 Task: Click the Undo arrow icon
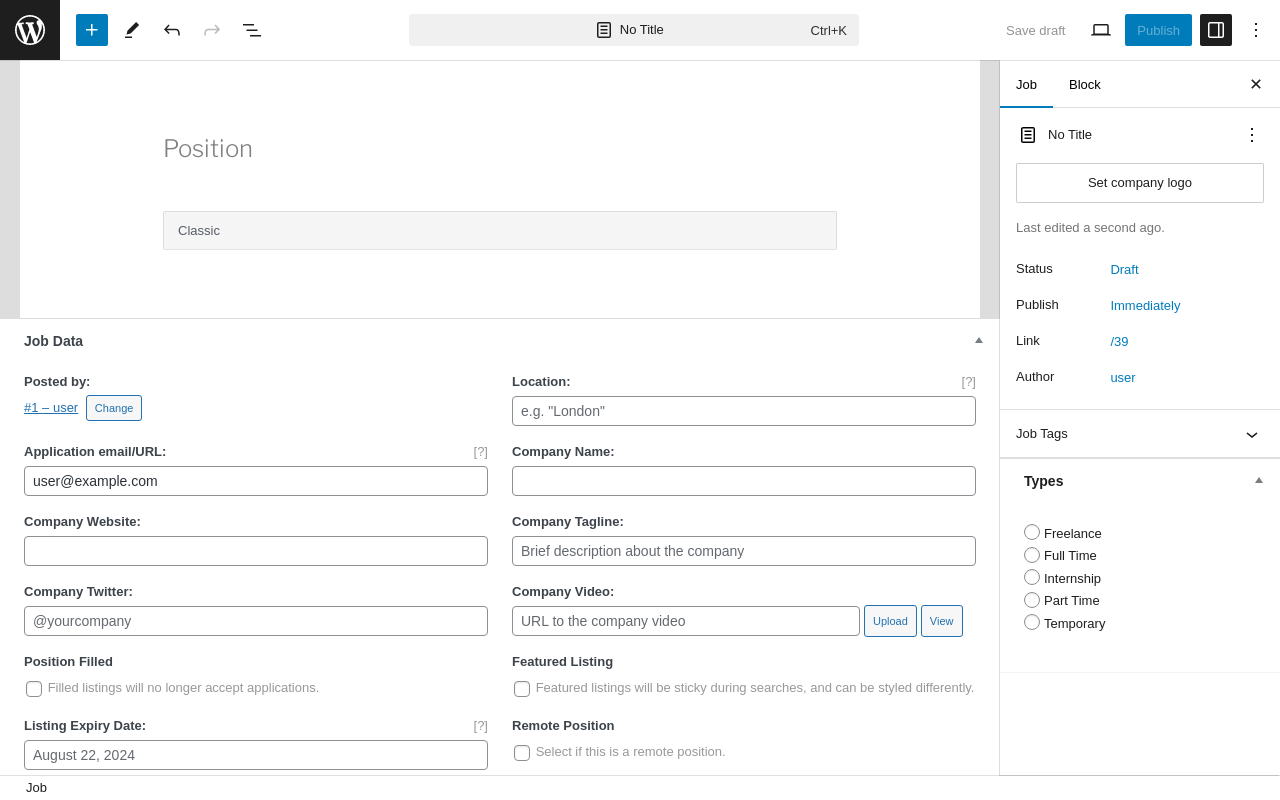pyautogui.click(x=172, y=30)
